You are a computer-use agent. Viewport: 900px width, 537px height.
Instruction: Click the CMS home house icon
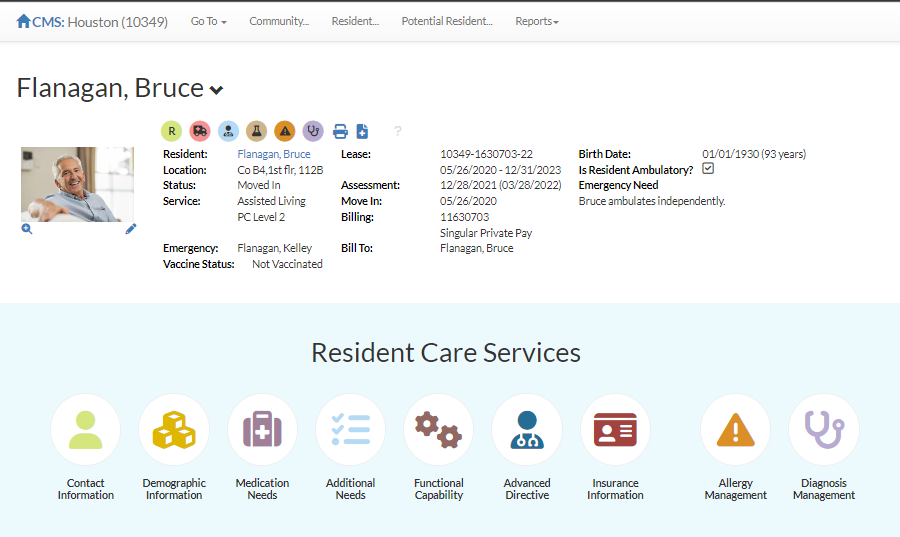click(24, 21)
